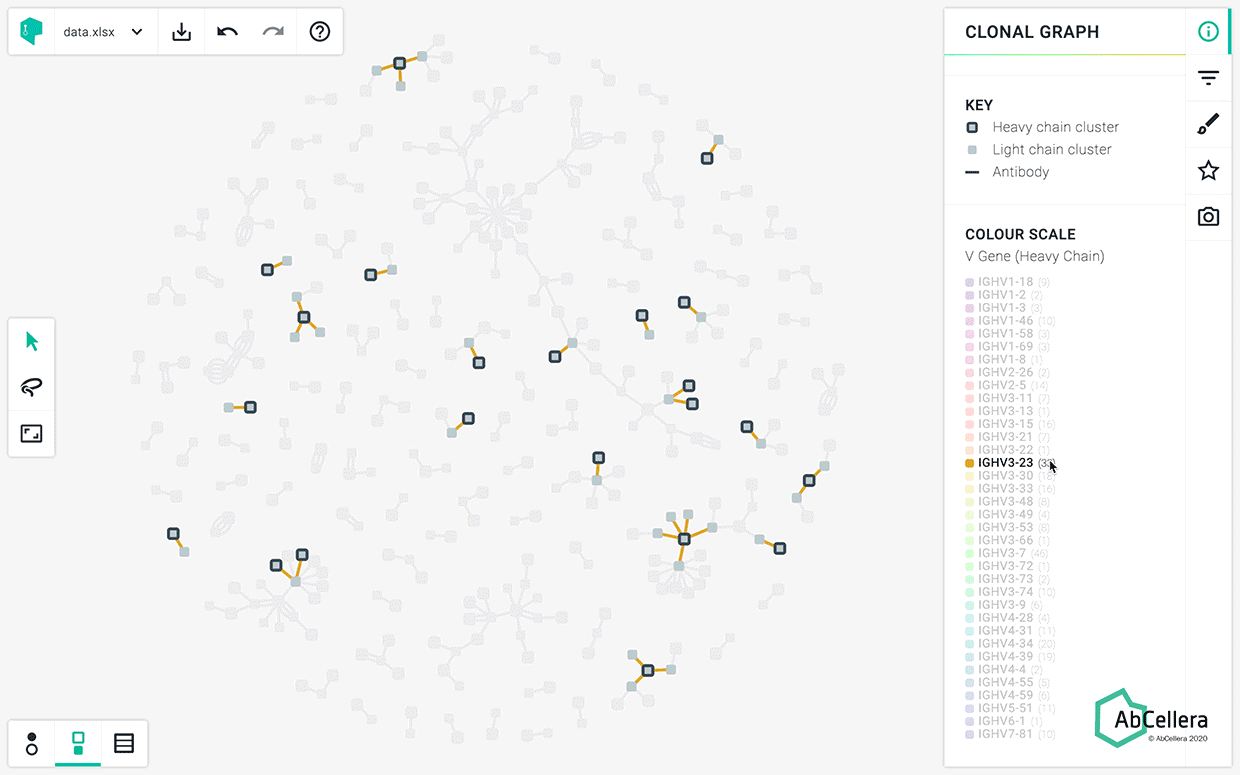Screen dimensions: 1240x775
Task: Switch to the circle nodes view
Action: 32,743
